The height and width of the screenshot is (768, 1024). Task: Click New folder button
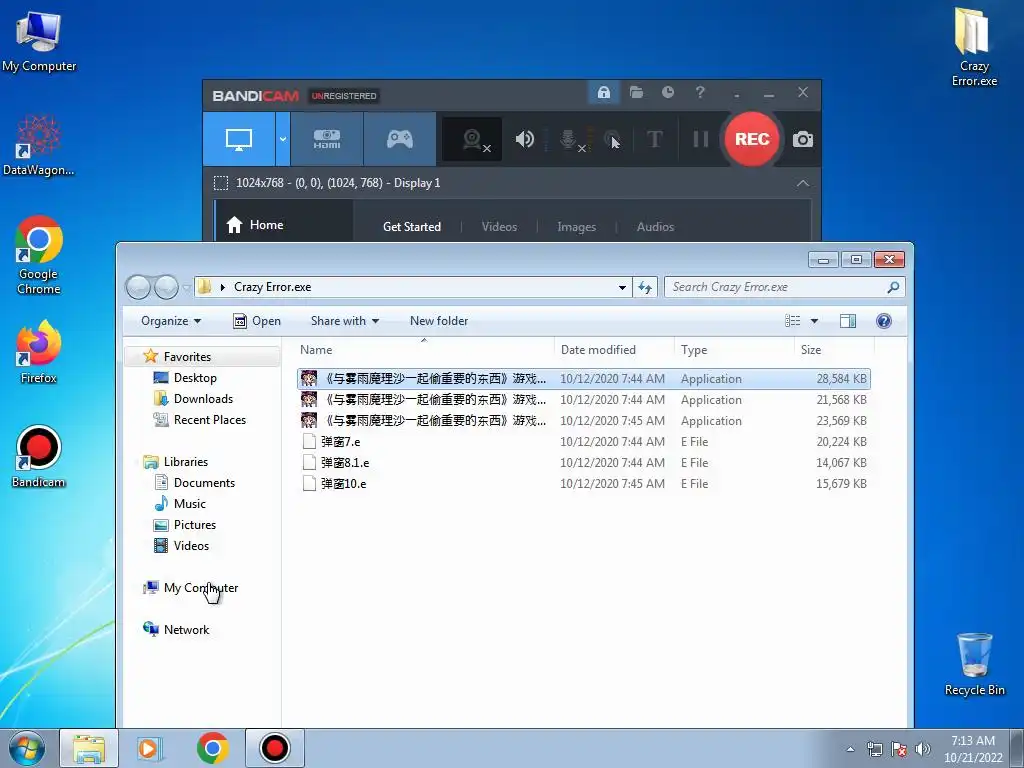click(439, 321)
